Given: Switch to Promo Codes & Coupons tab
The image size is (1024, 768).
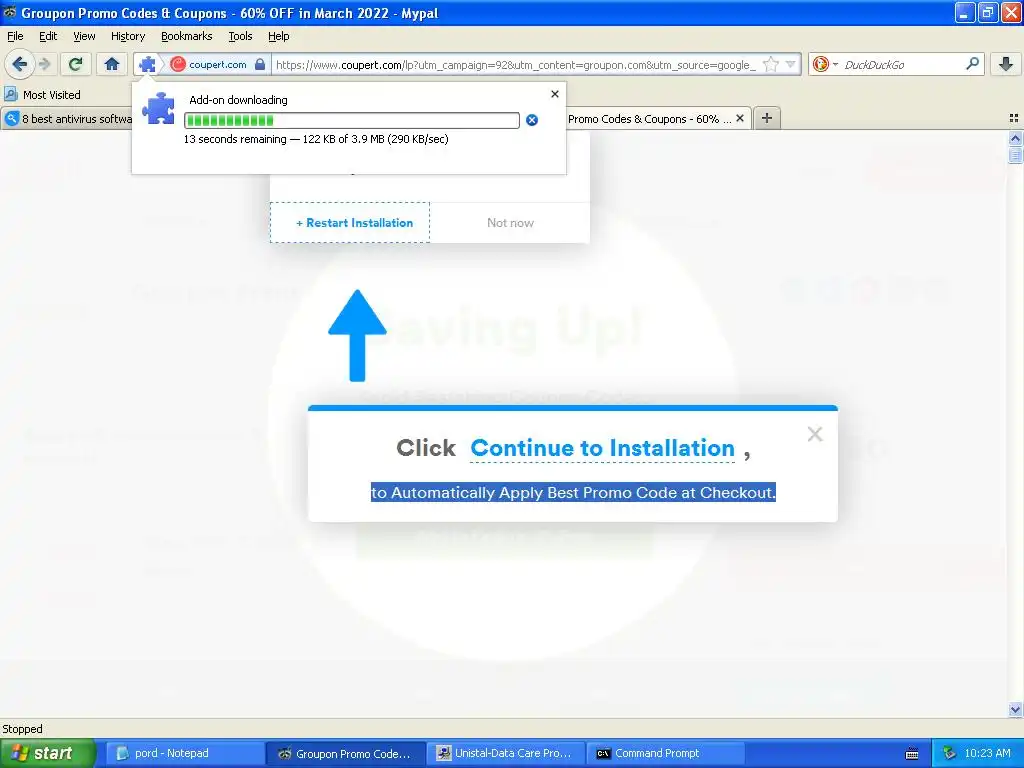Looking at the screenshot, I should pyautogui.click(x=648, y=119).
